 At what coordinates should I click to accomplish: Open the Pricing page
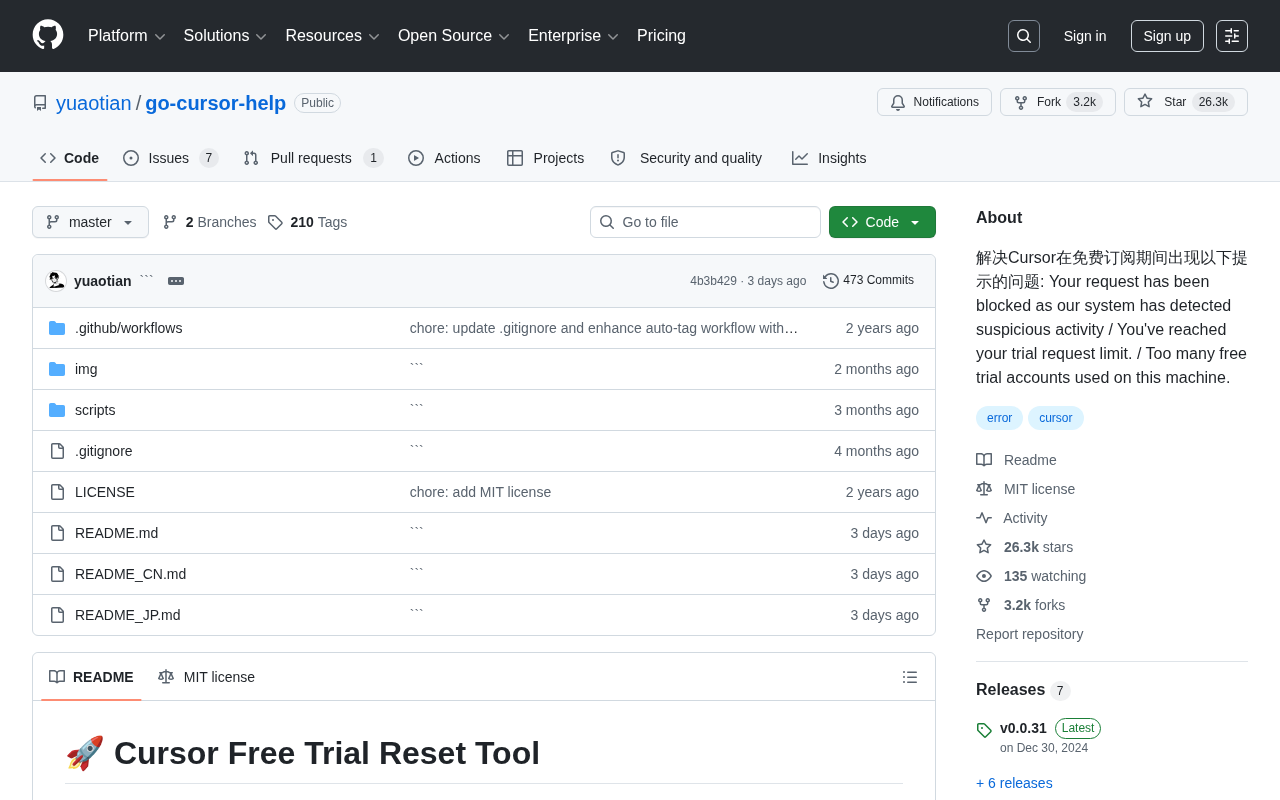click(x=661, y=36)
